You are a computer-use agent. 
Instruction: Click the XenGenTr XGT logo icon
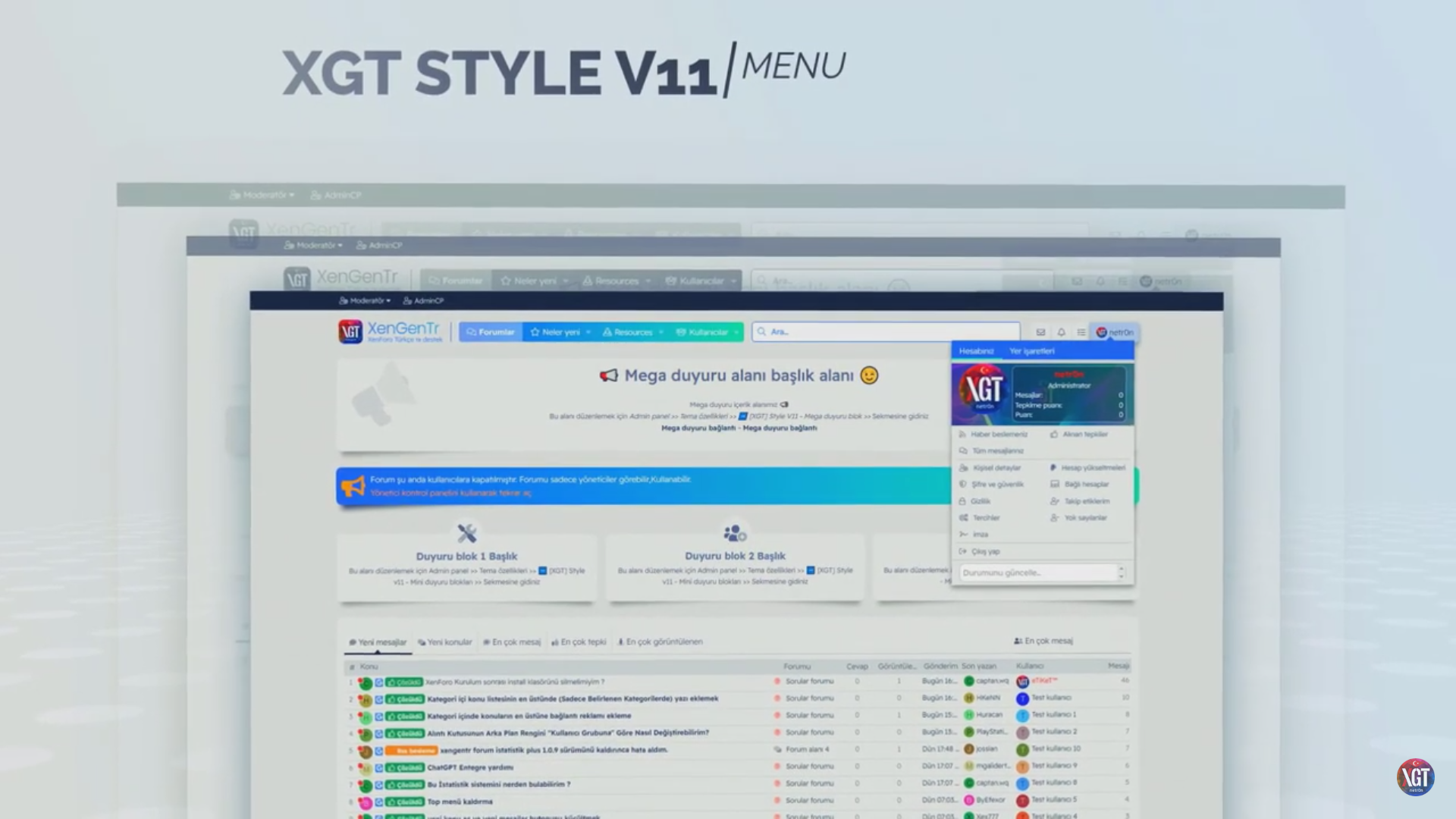pyautogui.click(x=350, y=331)
